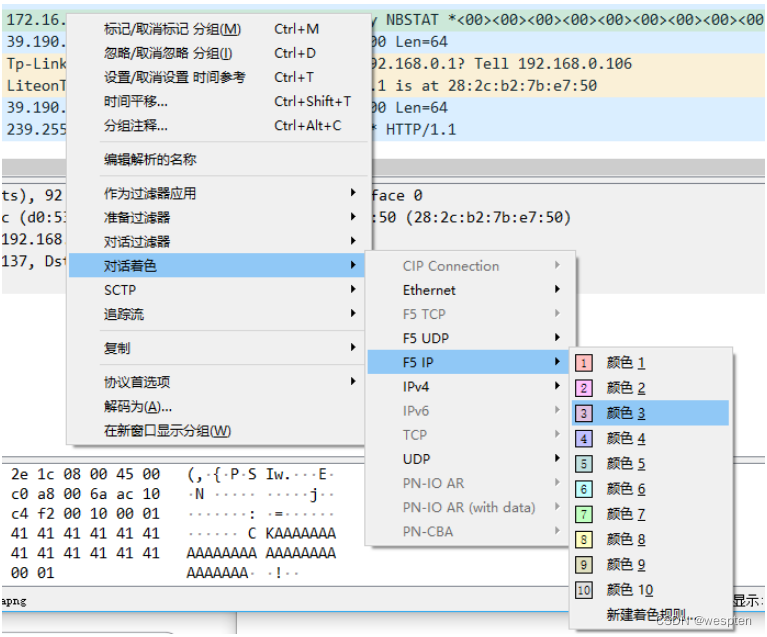This screenshot has width=767, height=637.
Task: Choose 标记/取消标记 分组(M) menu item
Action: point(218,29)
